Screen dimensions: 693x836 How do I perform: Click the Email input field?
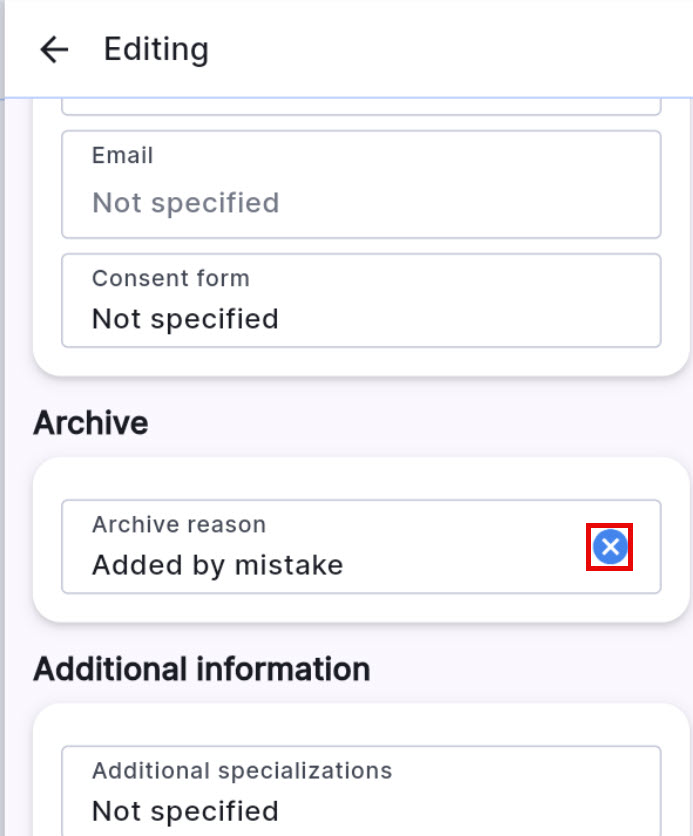tap(360, 185)
